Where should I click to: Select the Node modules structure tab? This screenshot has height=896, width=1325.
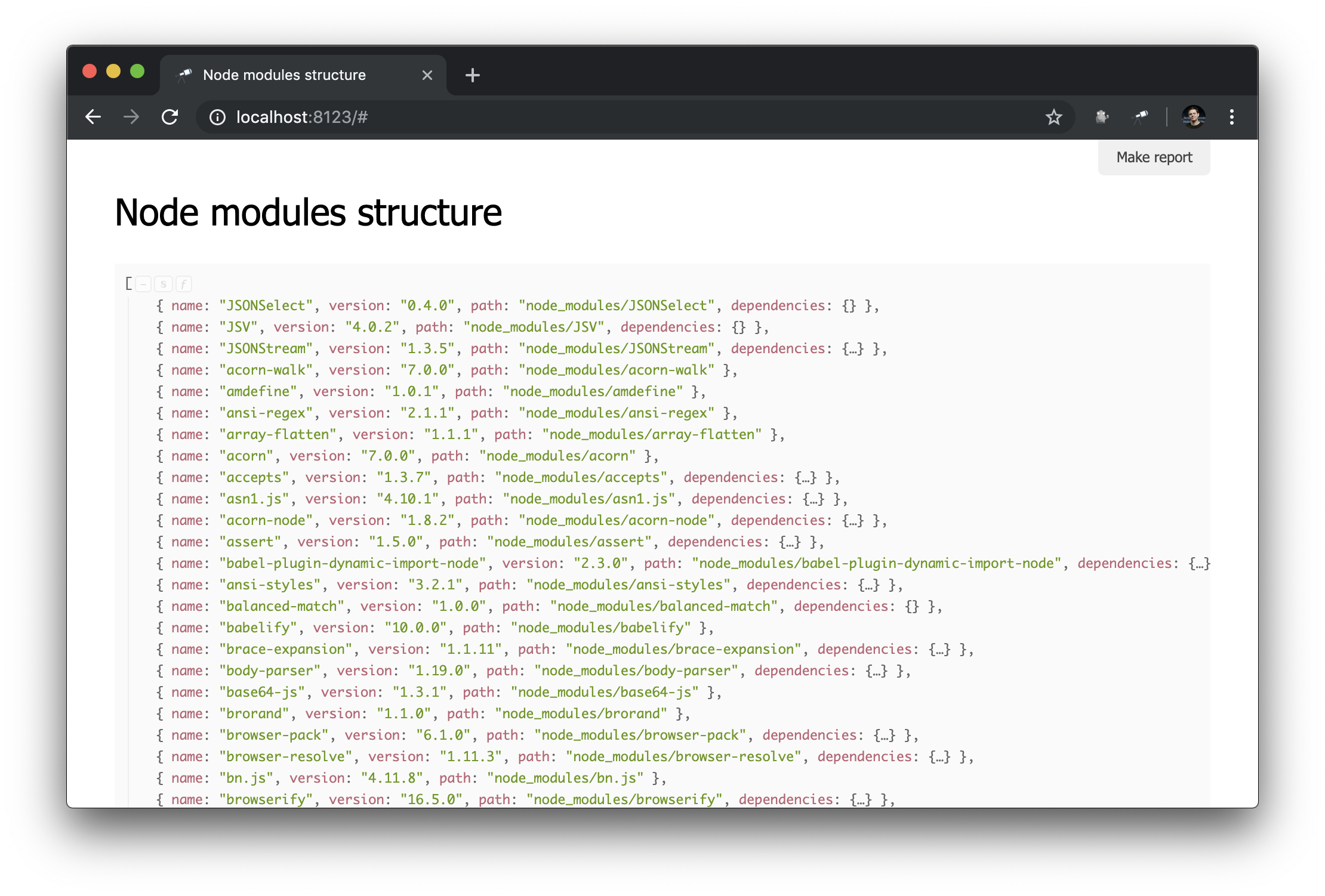[x=284, y=75]
